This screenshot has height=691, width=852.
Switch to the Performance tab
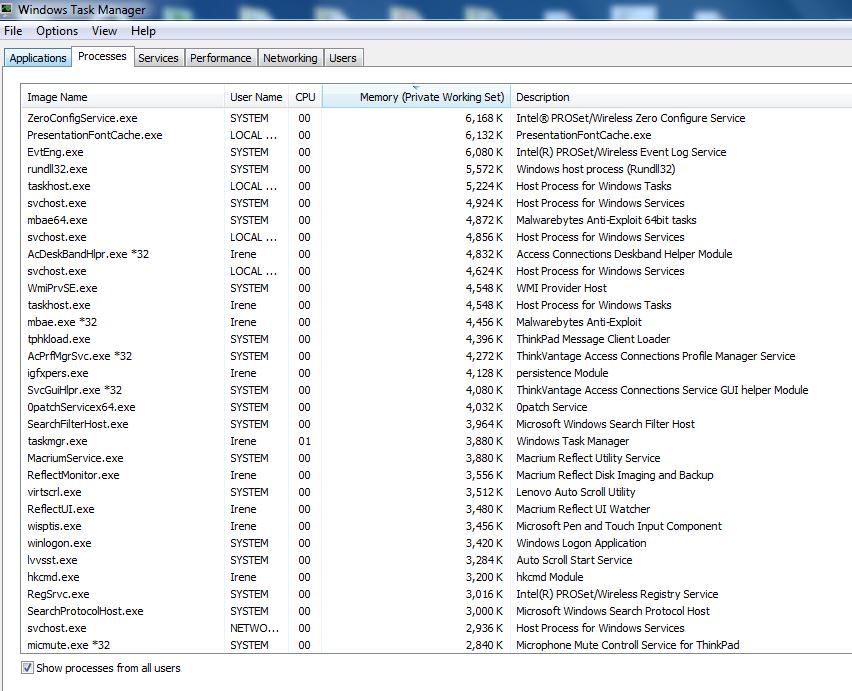click(220, 58)
